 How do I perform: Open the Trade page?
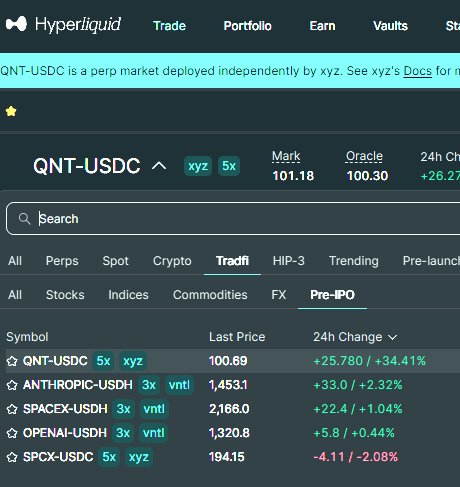(x=169, y=26)
